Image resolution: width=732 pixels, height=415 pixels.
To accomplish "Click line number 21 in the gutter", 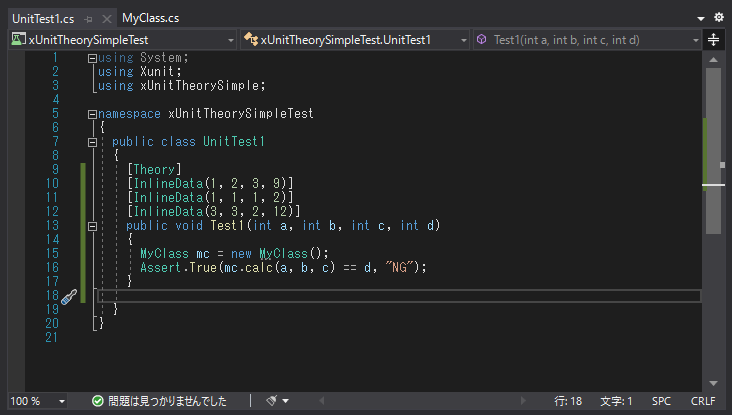I will pyautogui.click(x=52, y=338).
